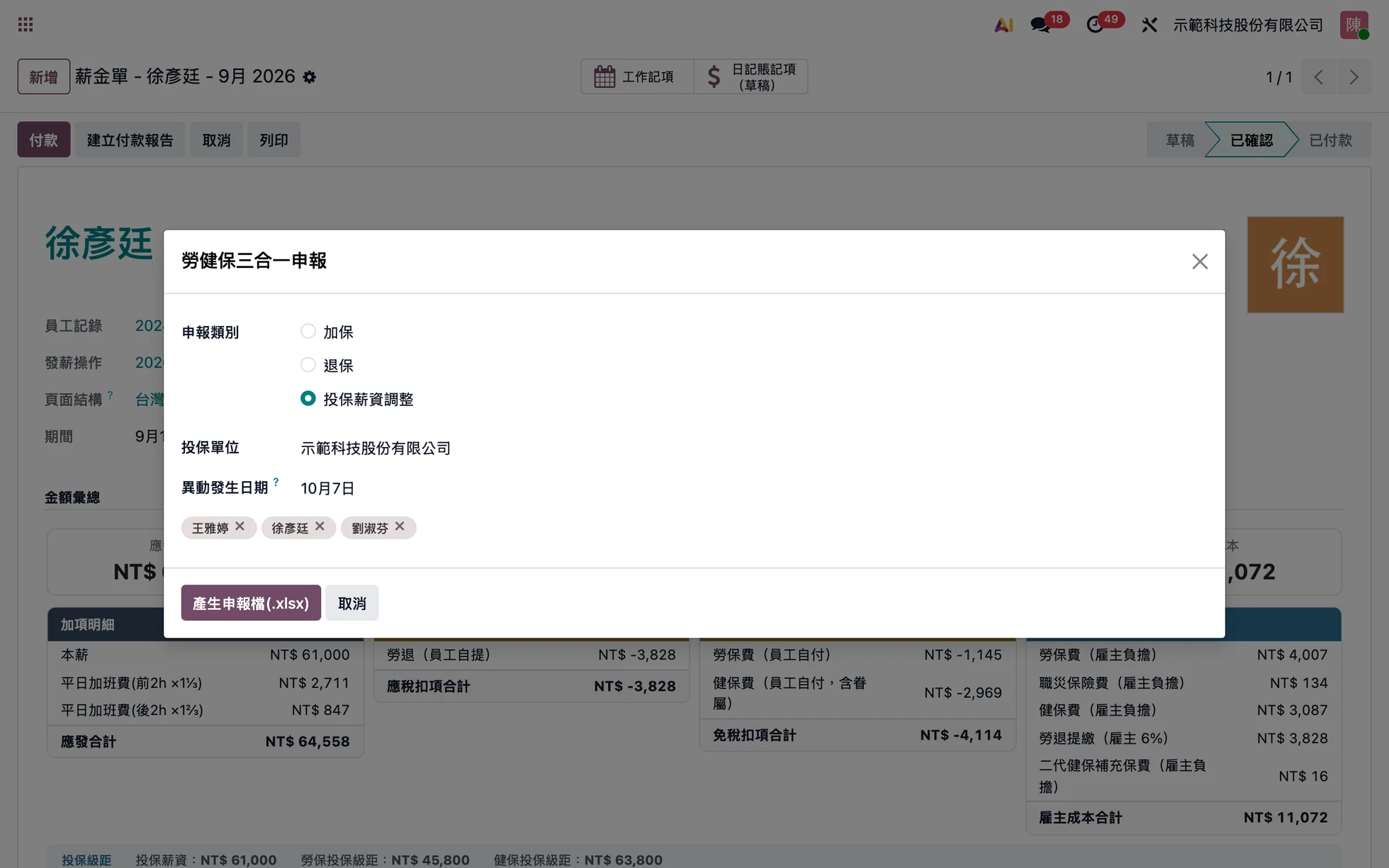Click 雇主成本合計 NT$ 11,072 total

[1183, 818]
